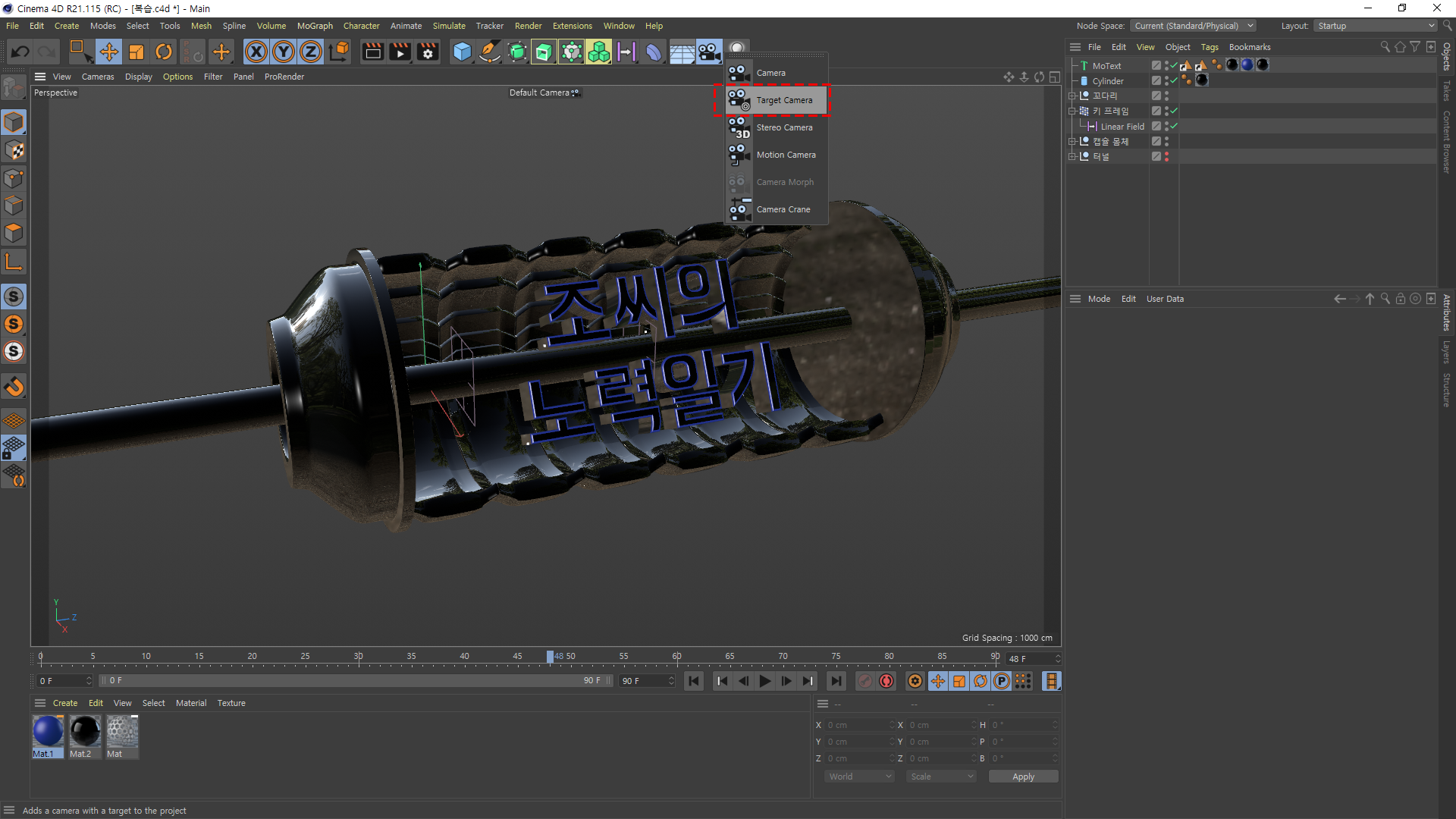Collapse the 키 프레임 object tree node
The width and height of the screenshot is (1456, 819).
[1072, 111]
